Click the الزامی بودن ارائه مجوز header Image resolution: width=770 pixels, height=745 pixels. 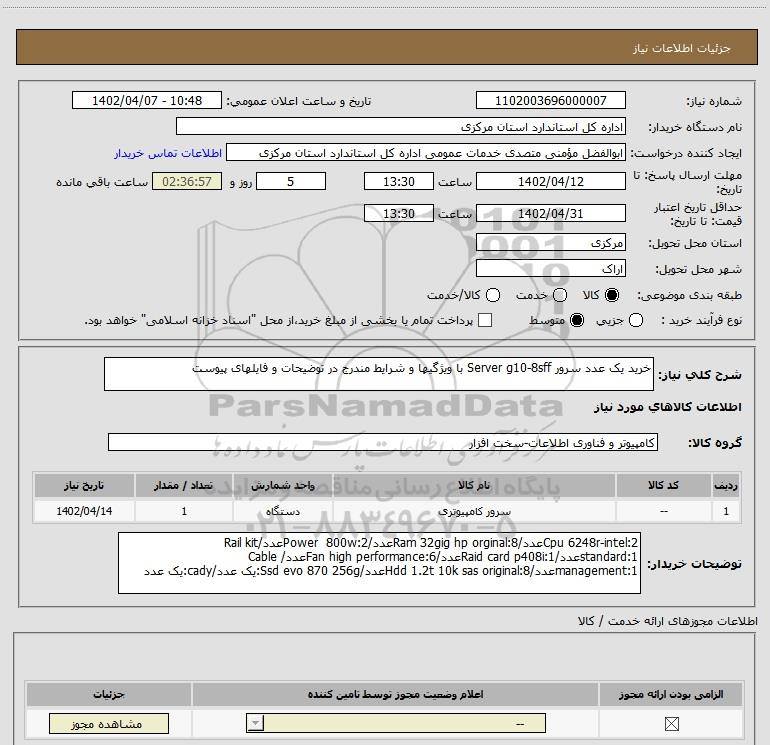click(671, 694)
